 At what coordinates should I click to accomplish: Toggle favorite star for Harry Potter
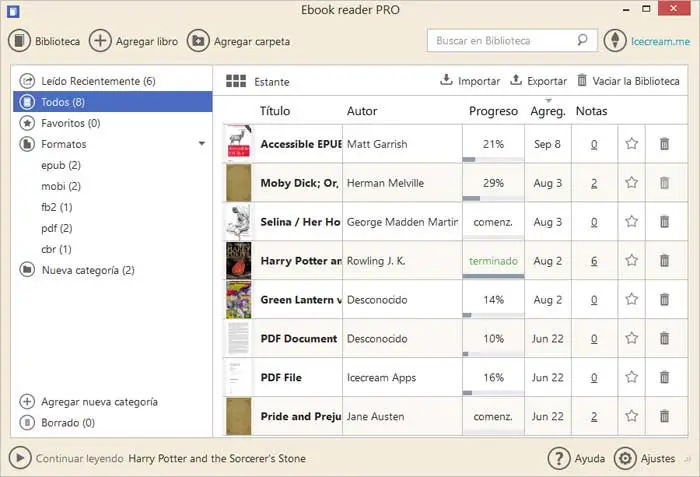click(631, 261)
